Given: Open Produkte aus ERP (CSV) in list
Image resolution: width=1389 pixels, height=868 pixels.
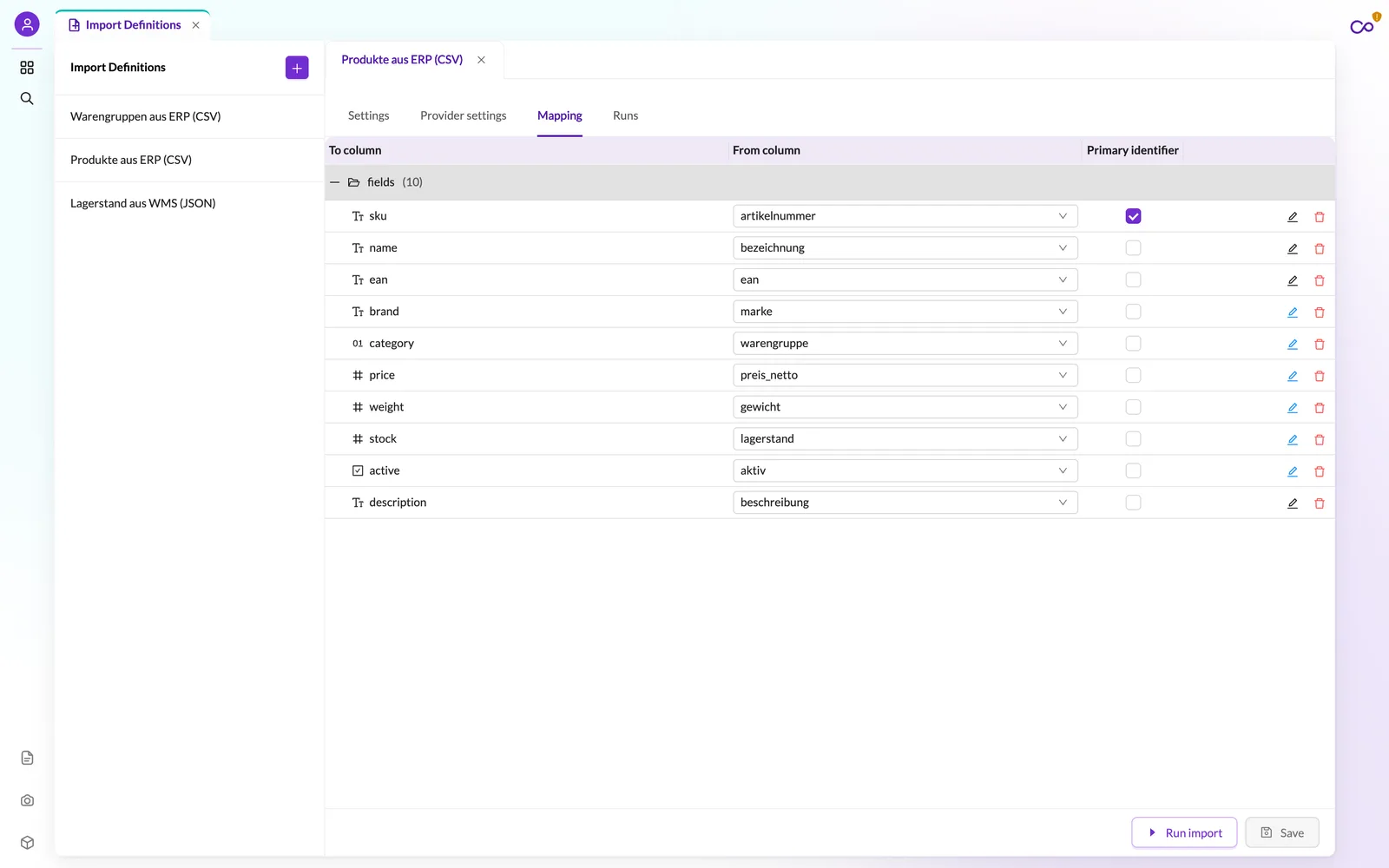Looking at the screenshot, I should [189, 160].
